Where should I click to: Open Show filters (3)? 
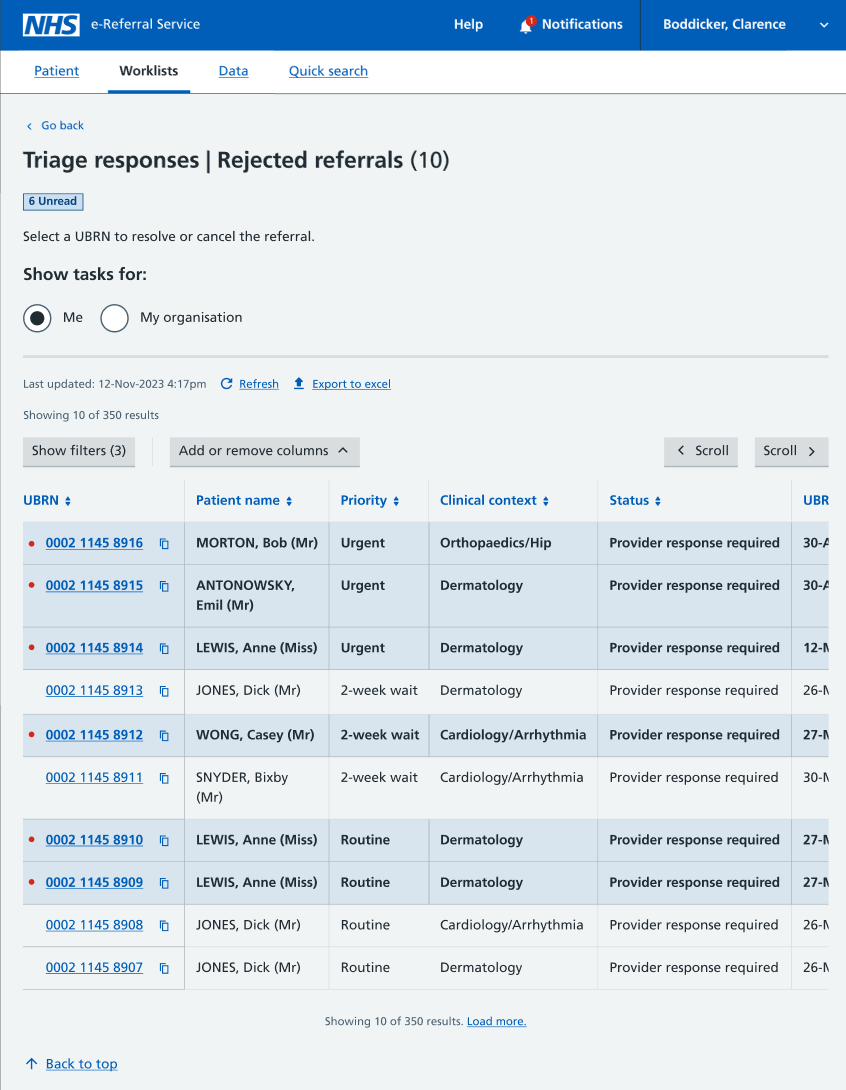79,451
